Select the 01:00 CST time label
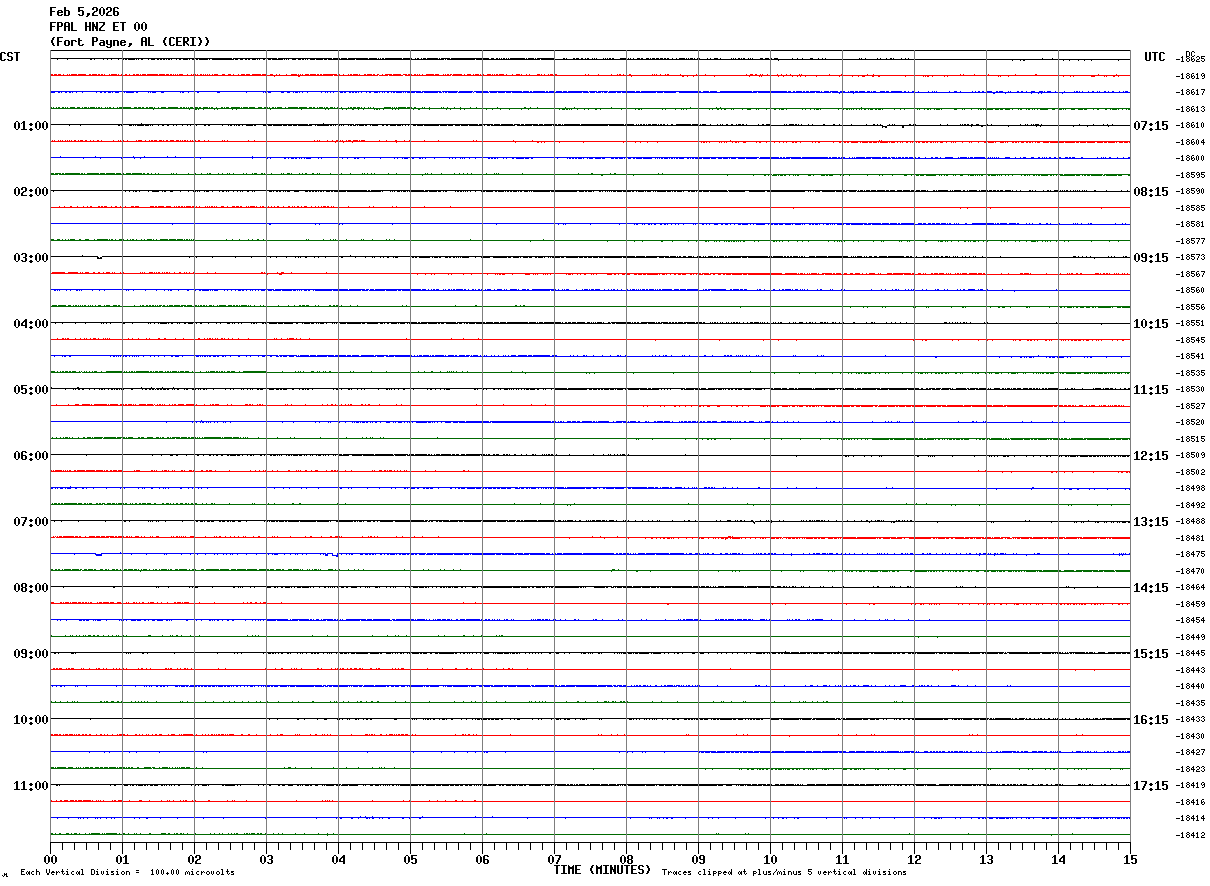This screenshot has width=1210, height=886. (x=31, y=126)
